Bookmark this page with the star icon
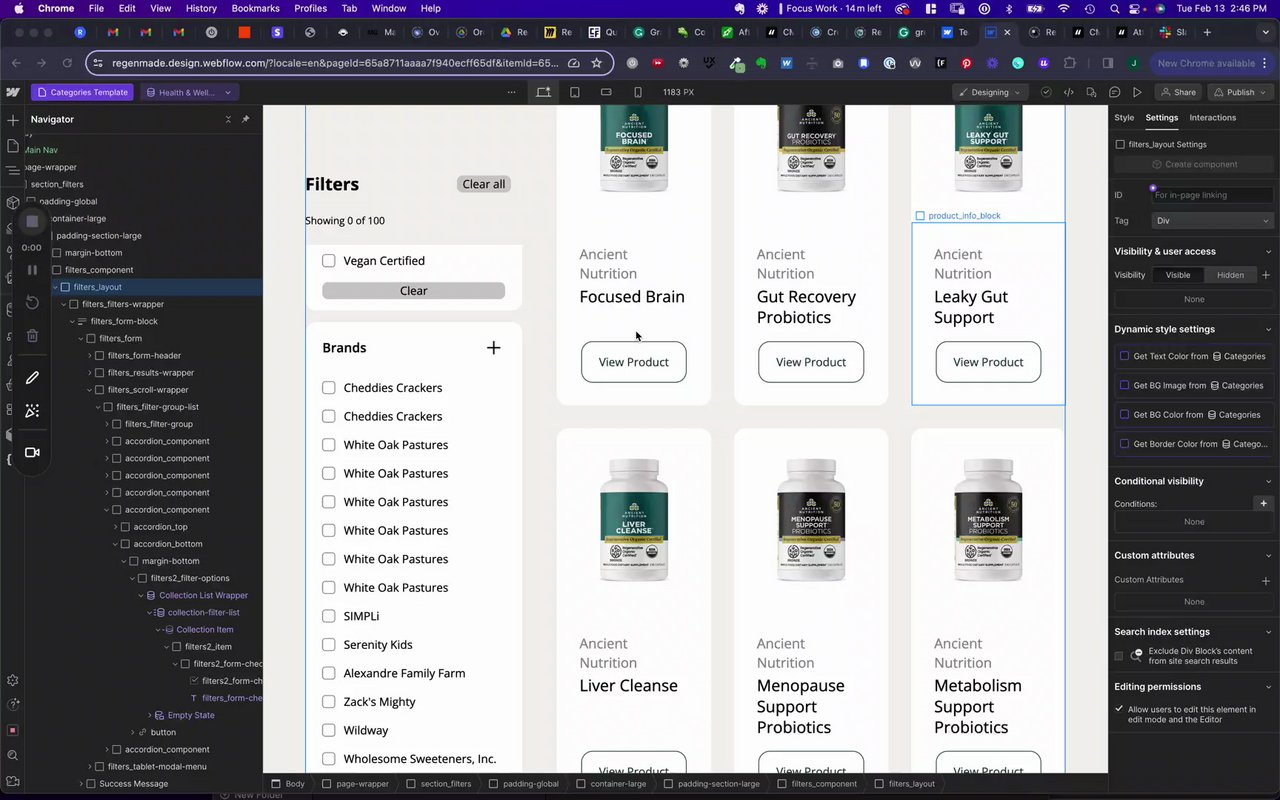This screenshot has width=1280, height=800. 597,63
